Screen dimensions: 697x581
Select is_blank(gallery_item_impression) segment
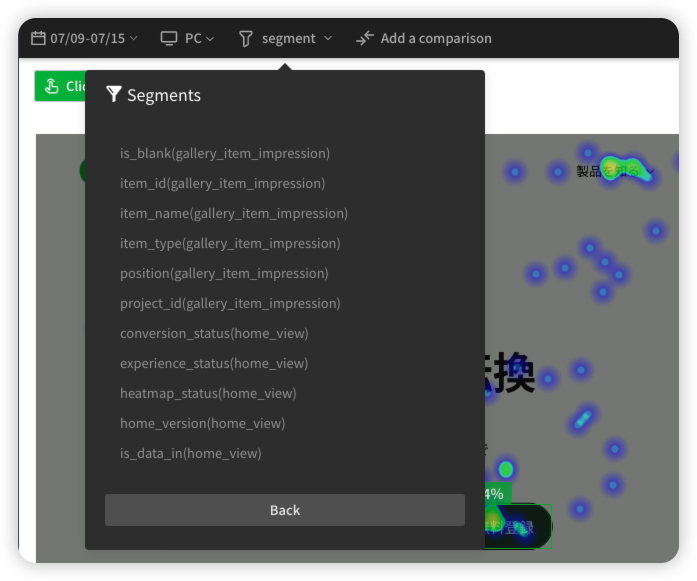coord(225,153)
